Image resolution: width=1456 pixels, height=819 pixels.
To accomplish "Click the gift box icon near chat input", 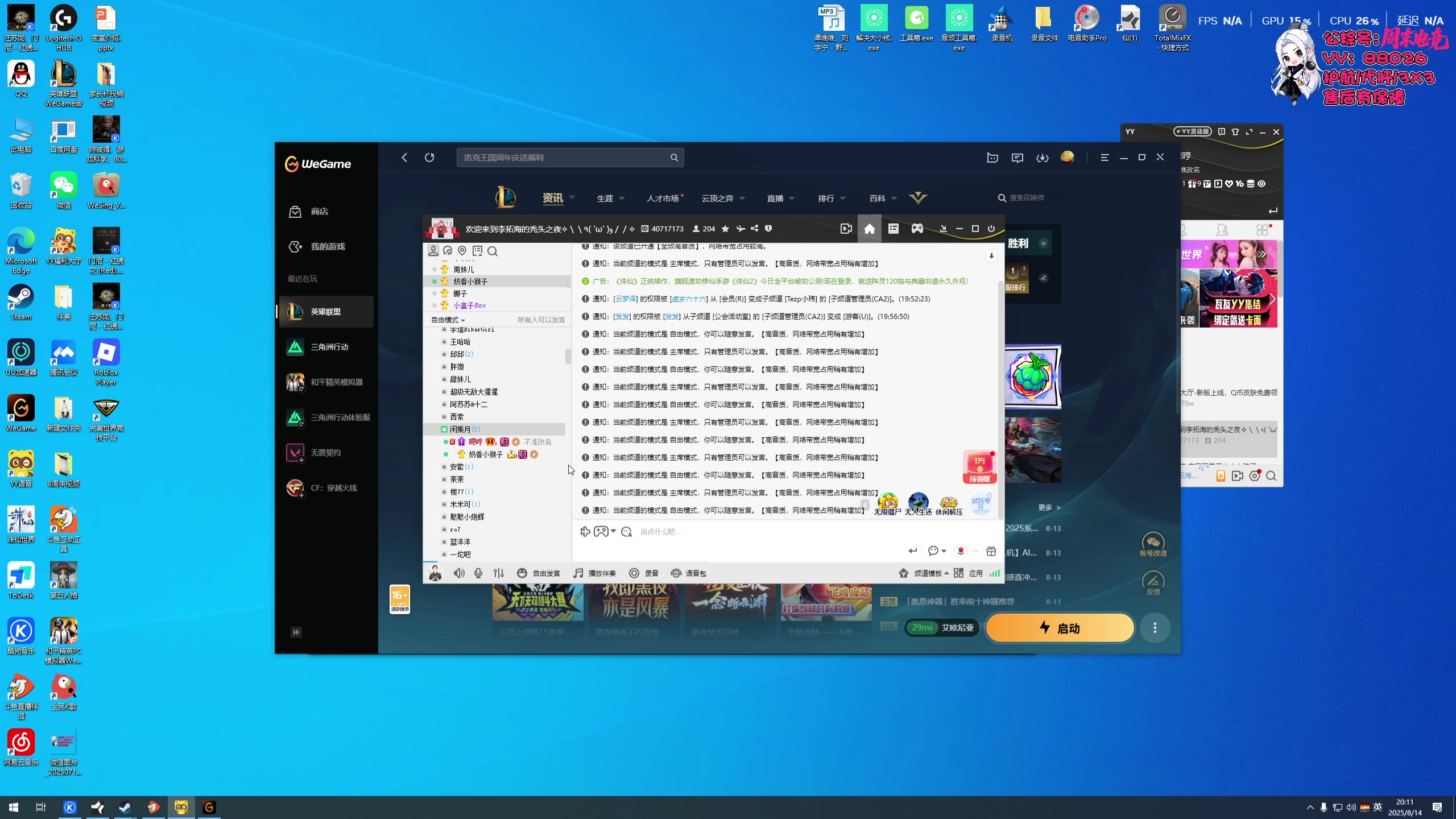I will tap(991, 551).
